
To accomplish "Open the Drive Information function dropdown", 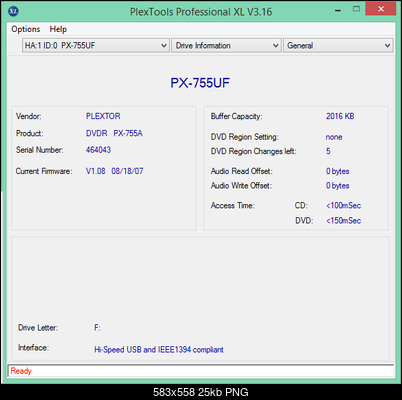I will 226,45.
